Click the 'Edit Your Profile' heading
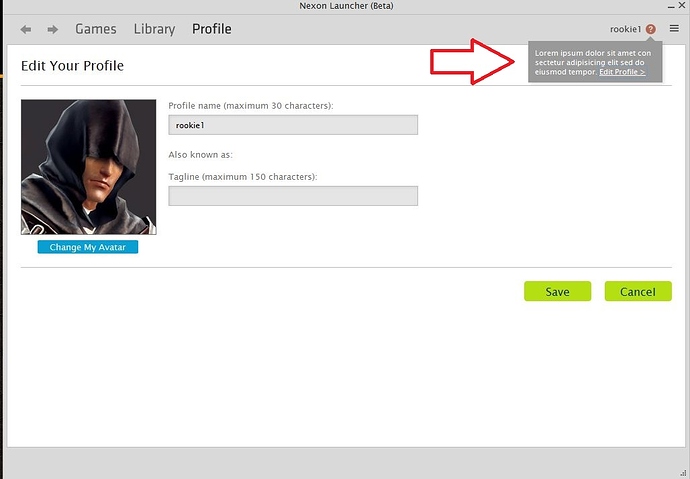This screenshot has height=479, width=690. (x=73, y=66)
